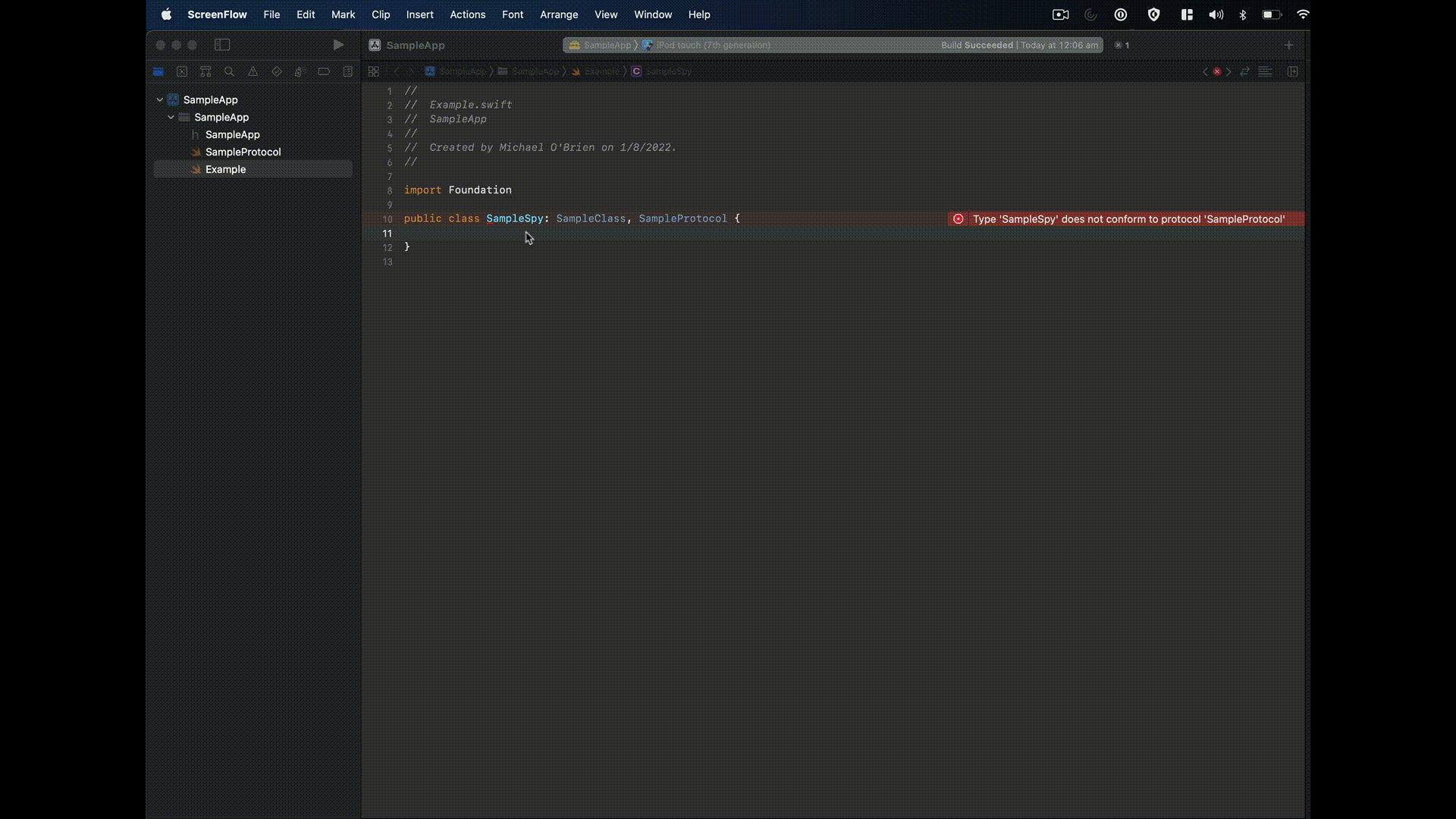Choose the SampleApp scheme selector
1456x819 pixels.
600,45
